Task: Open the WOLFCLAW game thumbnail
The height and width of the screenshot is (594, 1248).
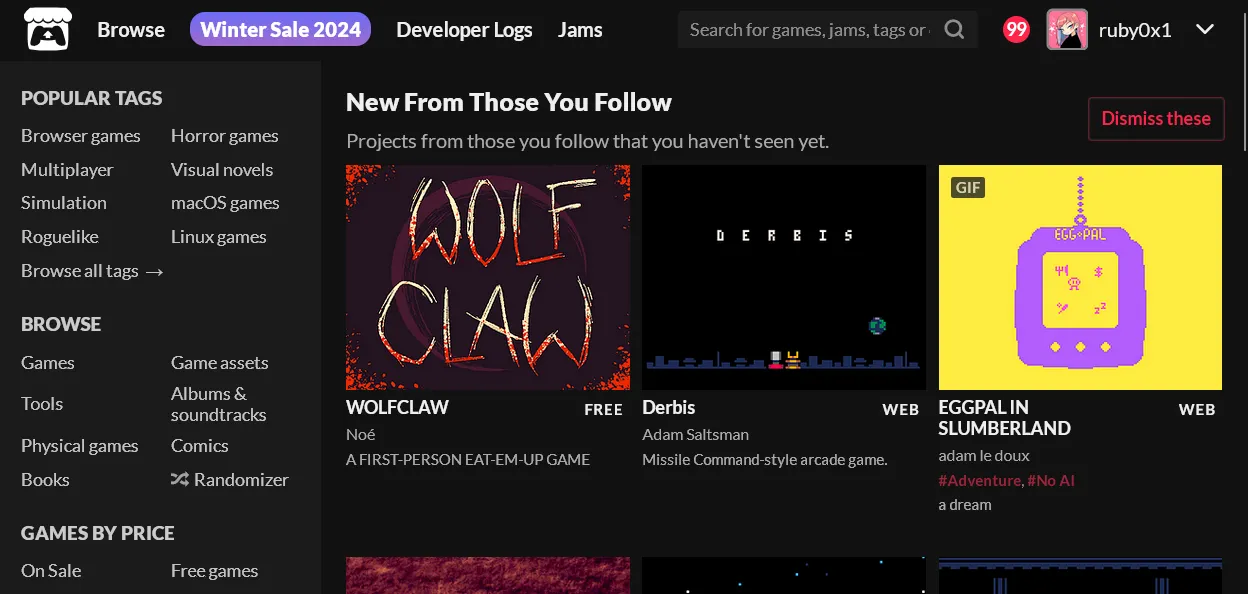Action: tap(488, 277)
